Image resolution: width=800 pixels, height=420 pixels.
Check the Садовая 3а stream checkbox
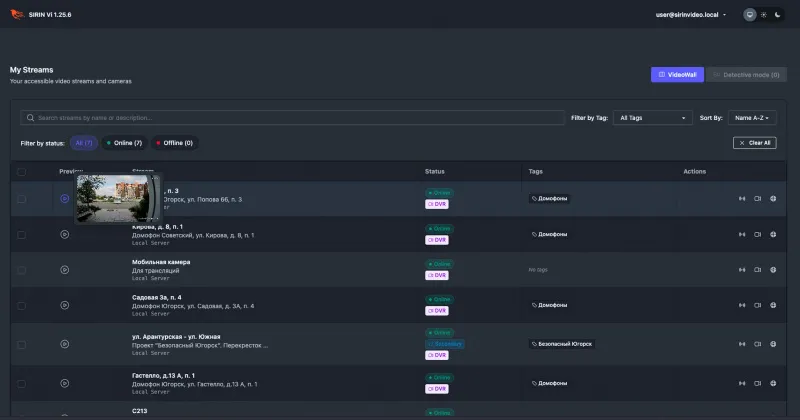(x=21, y=306)
